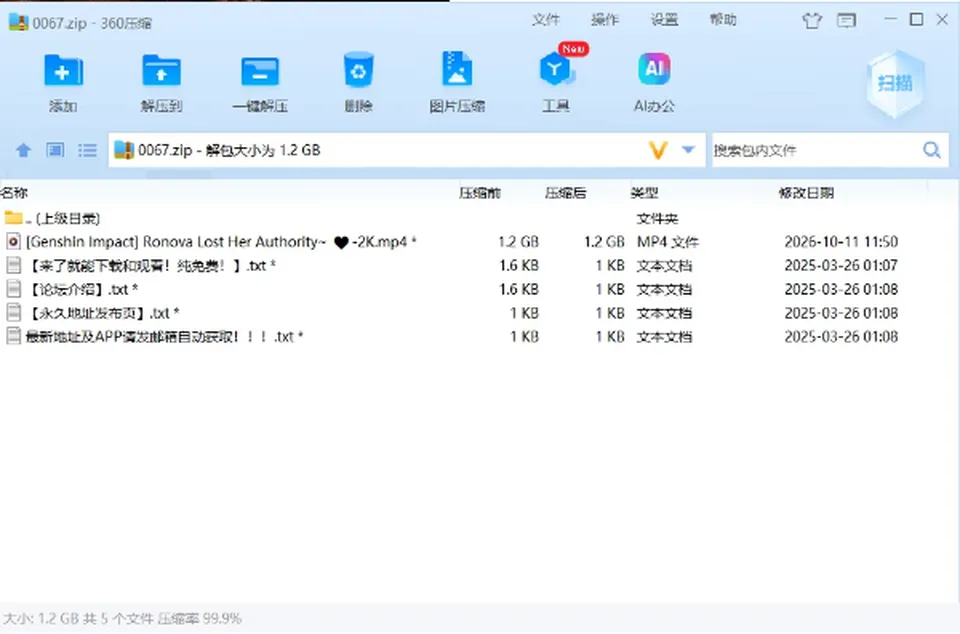This screenshot has height=634, width=960.
Task: Select the 最新地址及APP txt file
Action: point(480,337)
